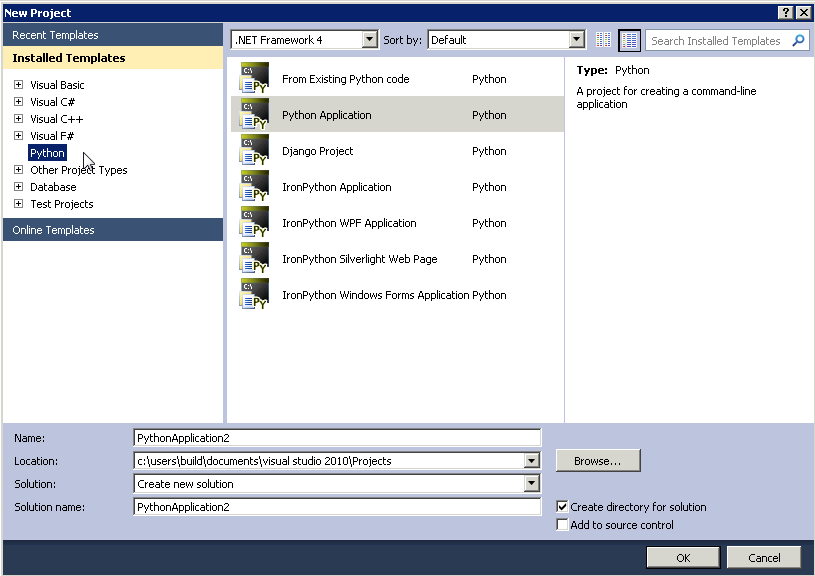Click the IronPython Application template icon
This screenshot has height=576, width=815.
point(254,186)
